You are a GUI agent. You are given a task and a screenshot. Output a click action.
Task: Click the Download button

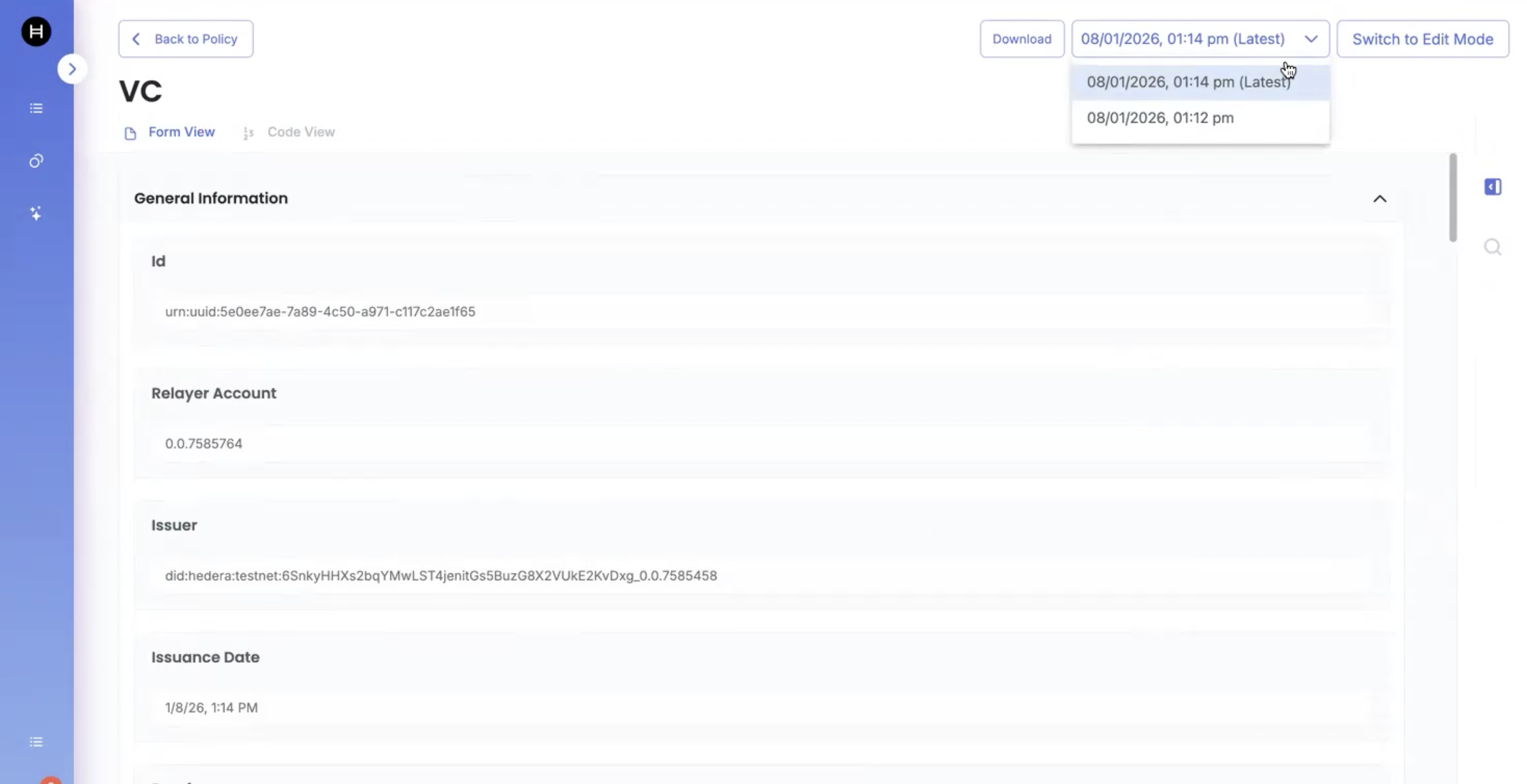(1021, 39)
